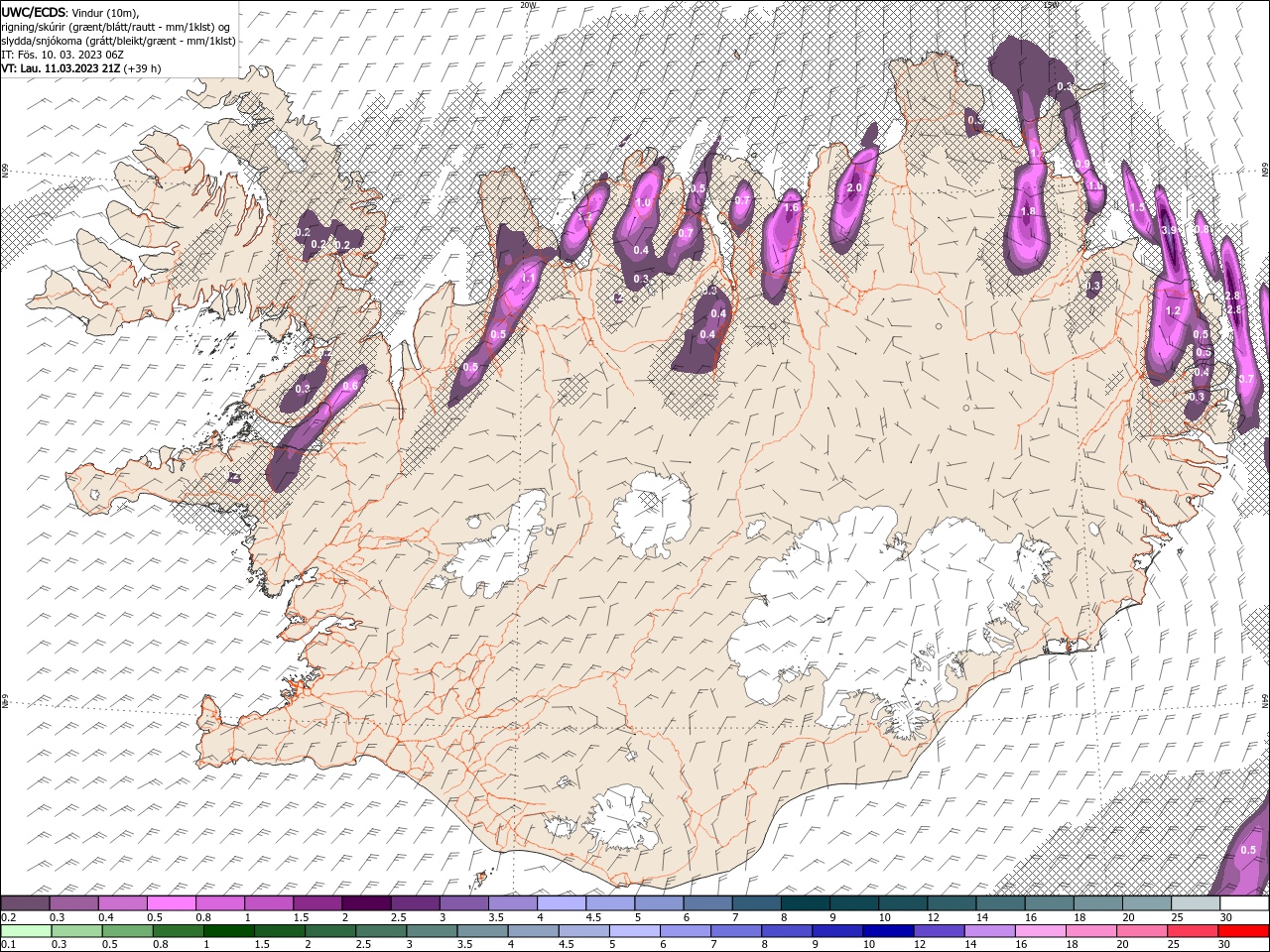Click the white swatch after 30 in top row

click(1244, 902)
